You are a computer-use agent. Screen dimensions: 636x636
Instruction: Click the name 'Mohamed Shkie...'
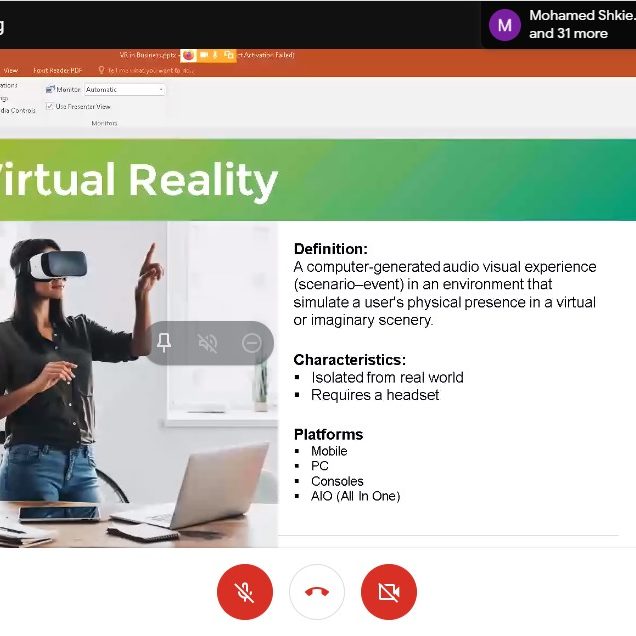(582, 15)
